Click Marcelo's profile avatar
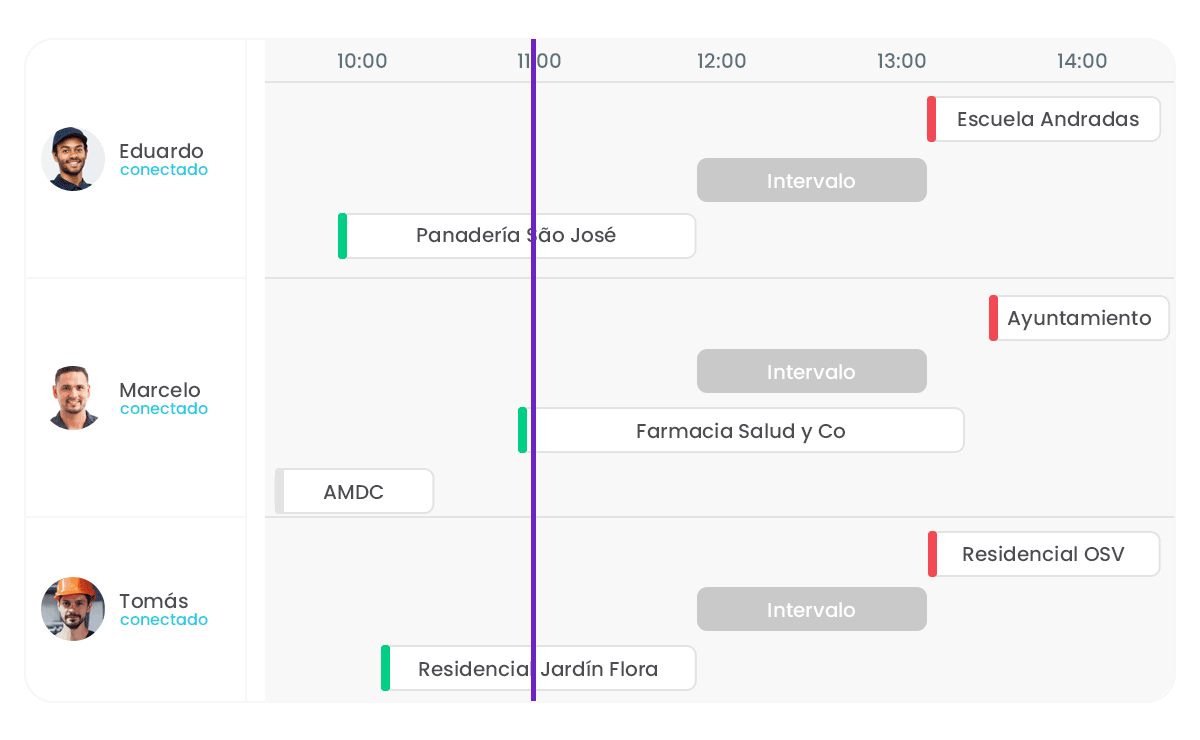 point(73,398)
